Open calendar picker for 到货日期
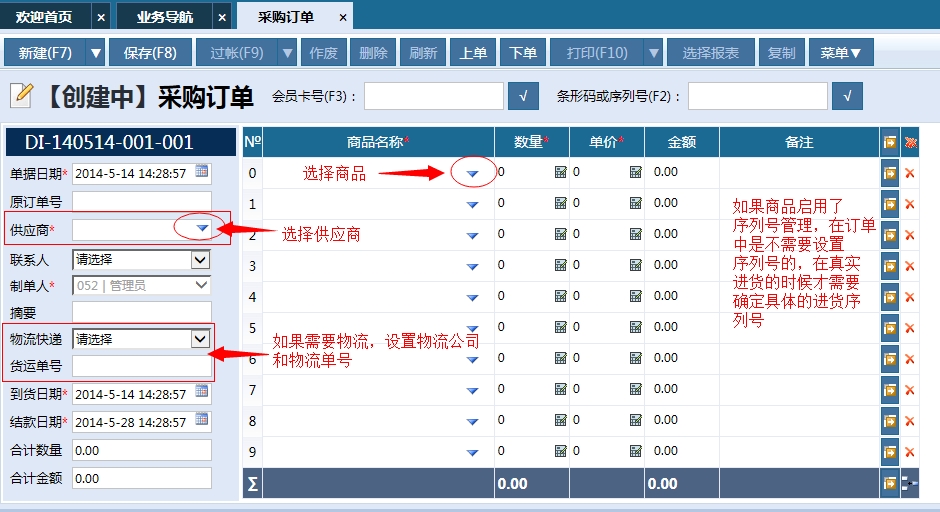 click(x=202, y=392)
